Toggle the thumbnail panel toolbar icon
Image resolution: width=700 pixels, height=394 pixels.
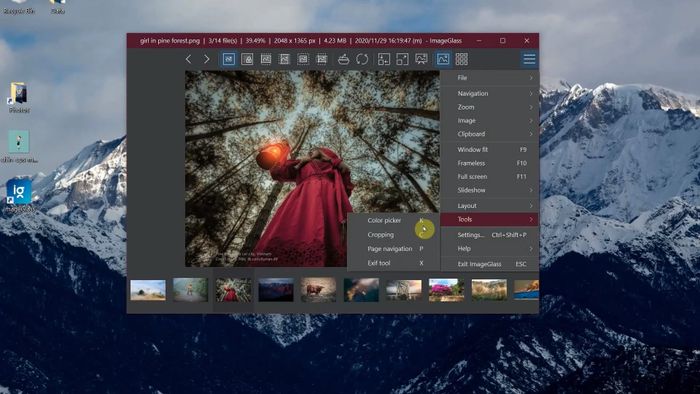coord(443,59)
